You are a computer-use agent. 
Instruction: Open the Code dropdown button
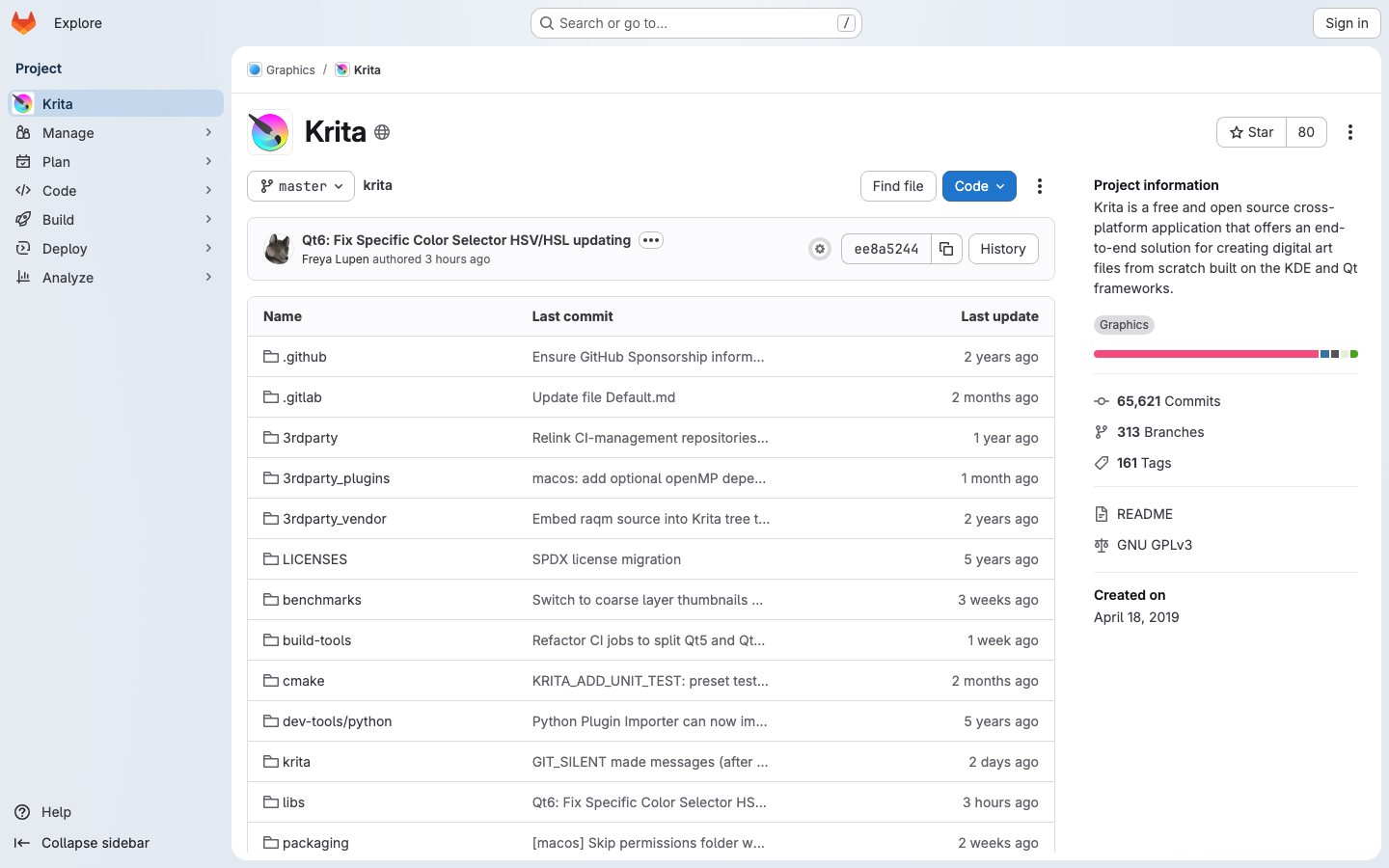(979, 186)
